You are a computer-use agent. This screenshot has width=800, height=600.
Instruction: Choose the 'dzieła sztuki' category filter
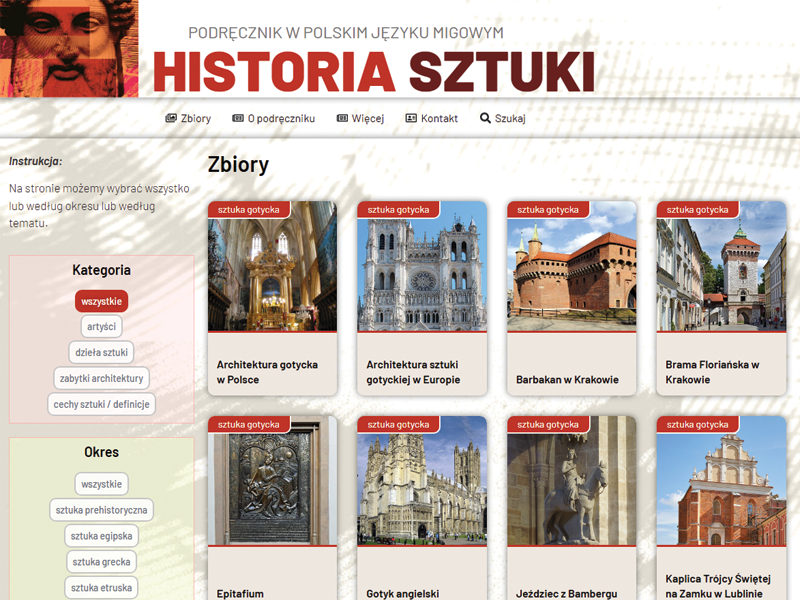(x=102, y=353)
